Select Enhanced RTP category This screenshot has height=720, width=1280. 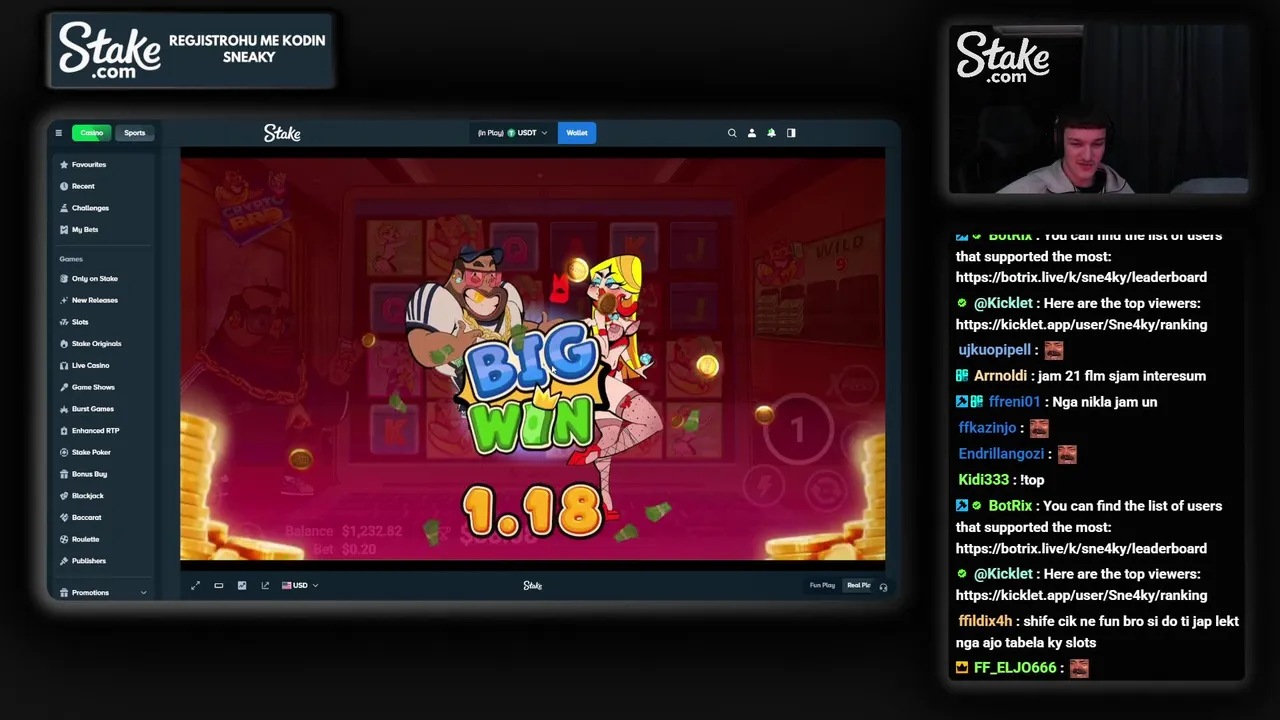point(95,431)
